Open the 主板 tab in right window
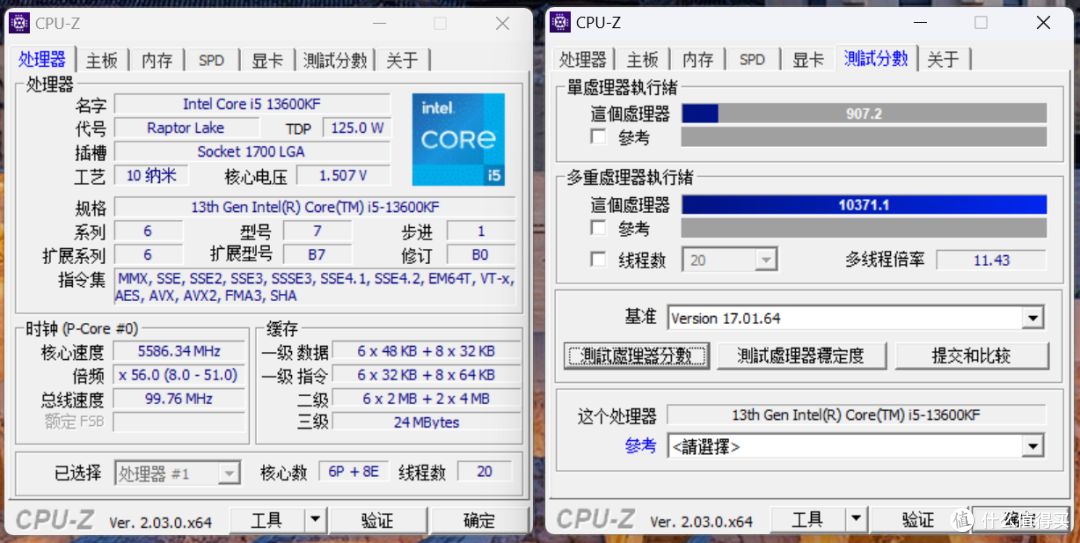1080x543 pixels. (643, 61)
